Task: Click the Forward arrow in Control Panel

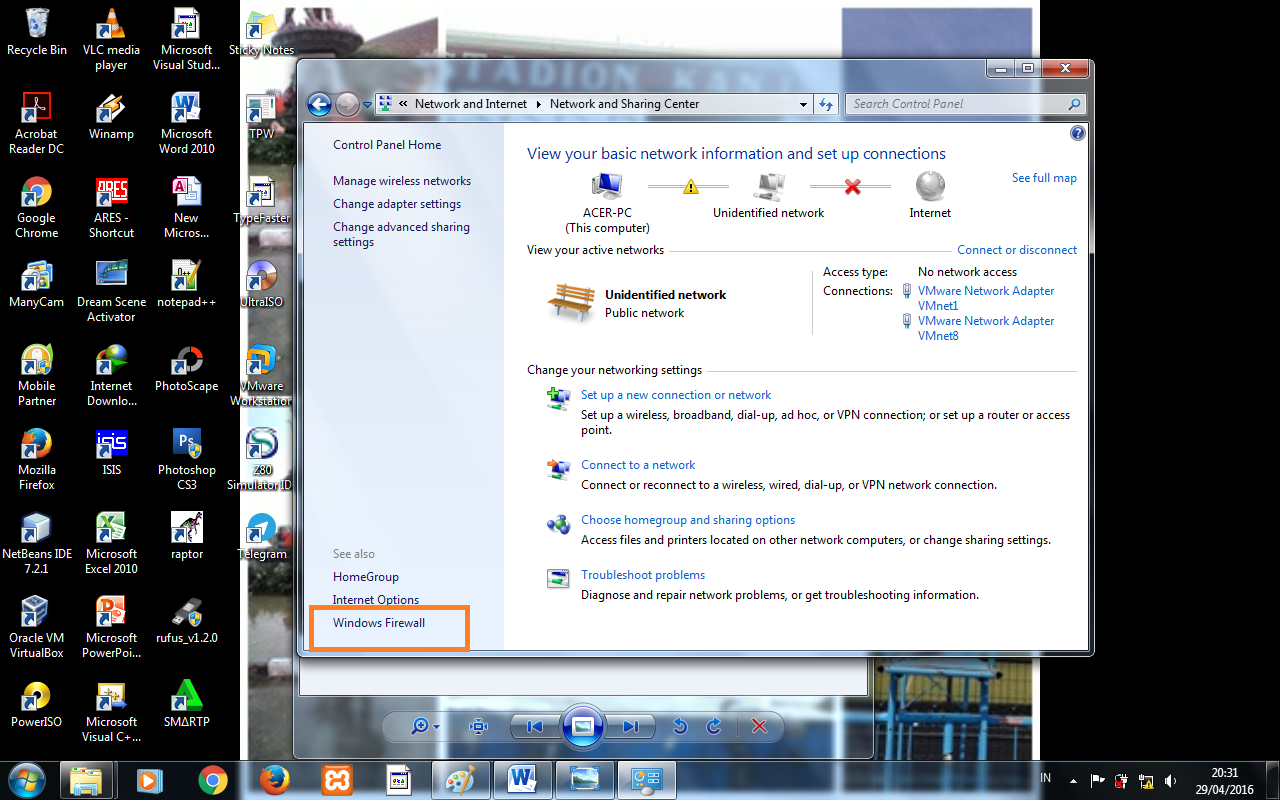Action: (x=347, y=104)
